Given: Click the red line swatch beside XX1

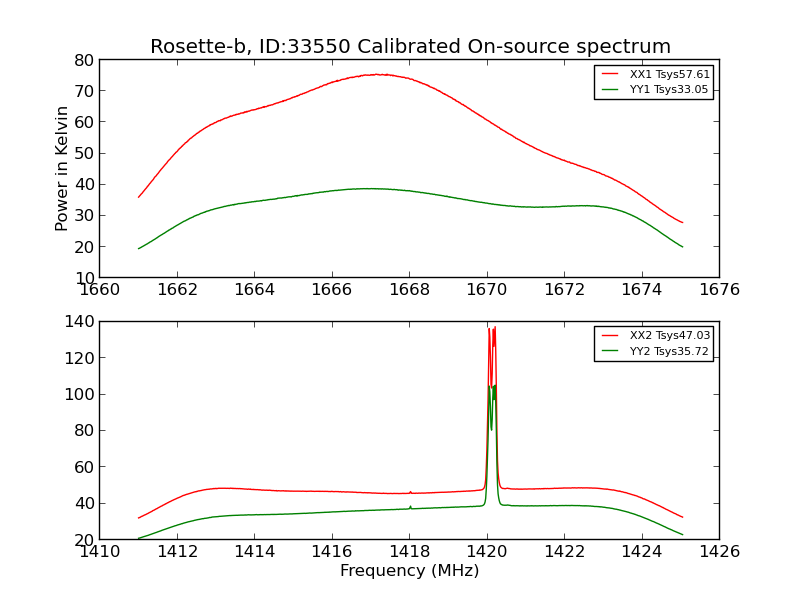Looking at the screenshot, I should [610, 74].
